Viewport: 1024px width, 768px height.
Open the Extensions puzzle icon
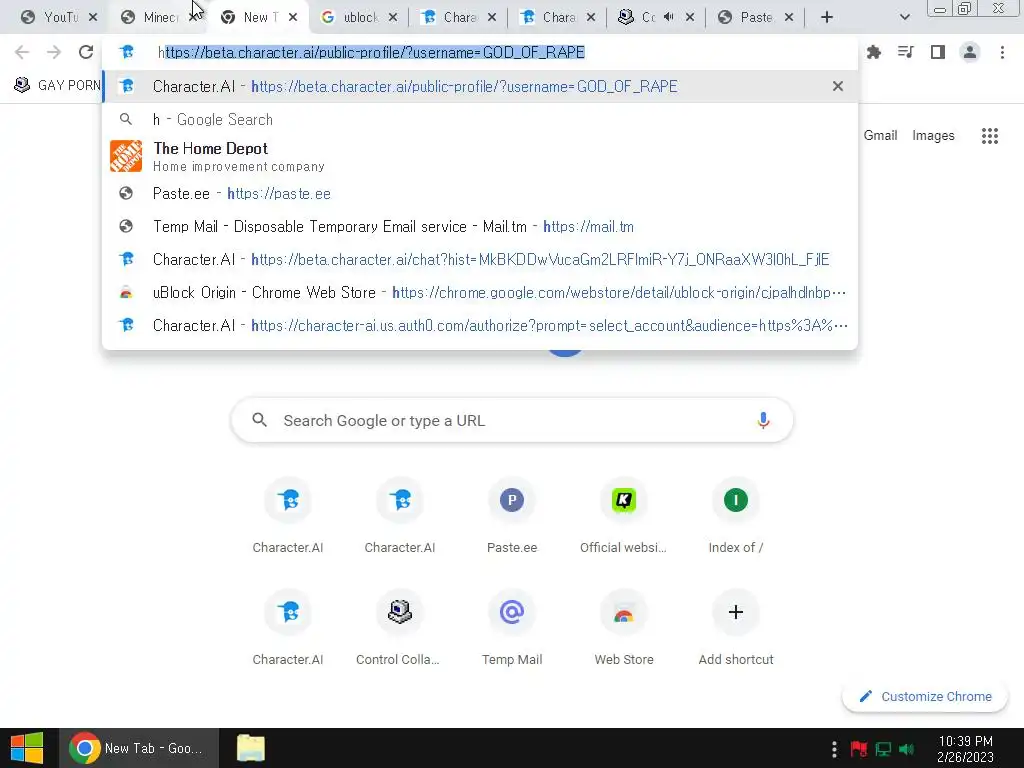point(874,52)
